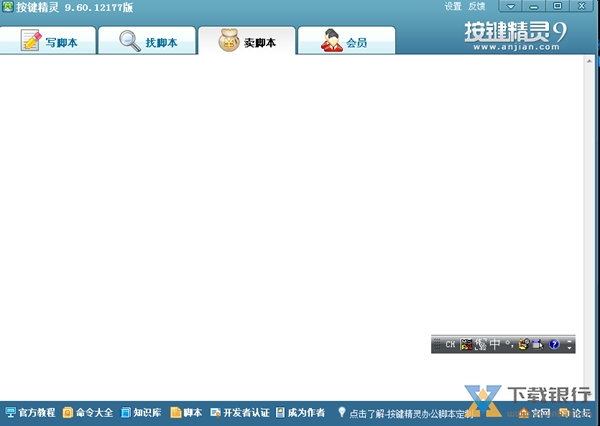Maximize the 按键精灵 window
The image size is (600, 426).
coord(558,6)
